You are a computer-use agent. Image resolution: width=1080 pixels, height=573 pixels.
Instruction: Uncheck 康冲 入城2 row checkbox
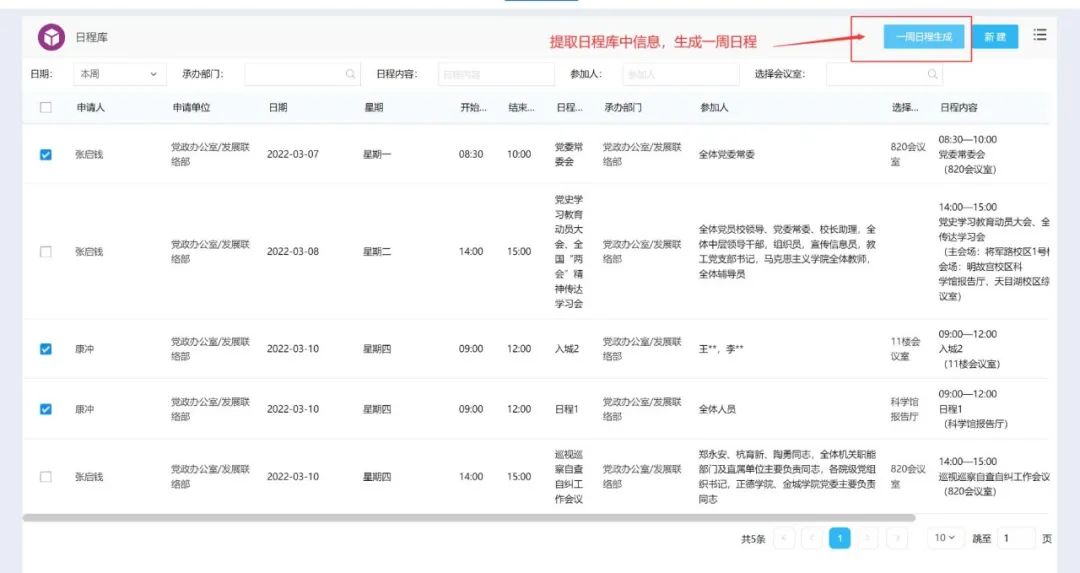tap(45, 349)
